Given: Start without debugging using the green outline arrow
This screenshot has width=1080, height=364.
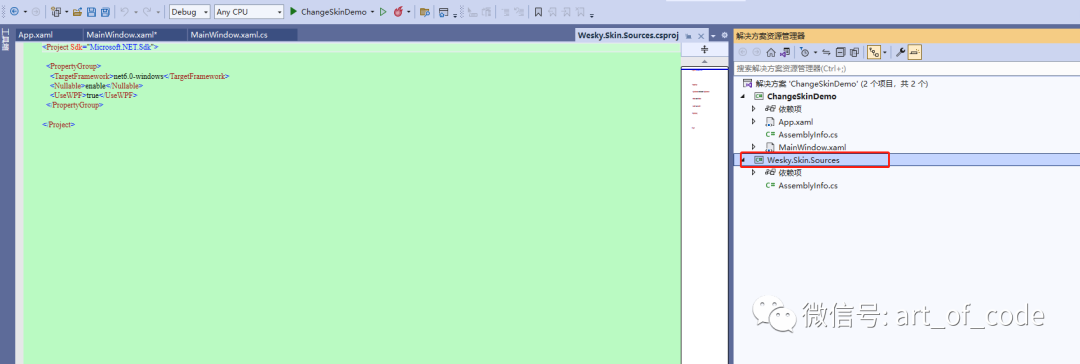Looking at the screenshot, I should [384, 12].
